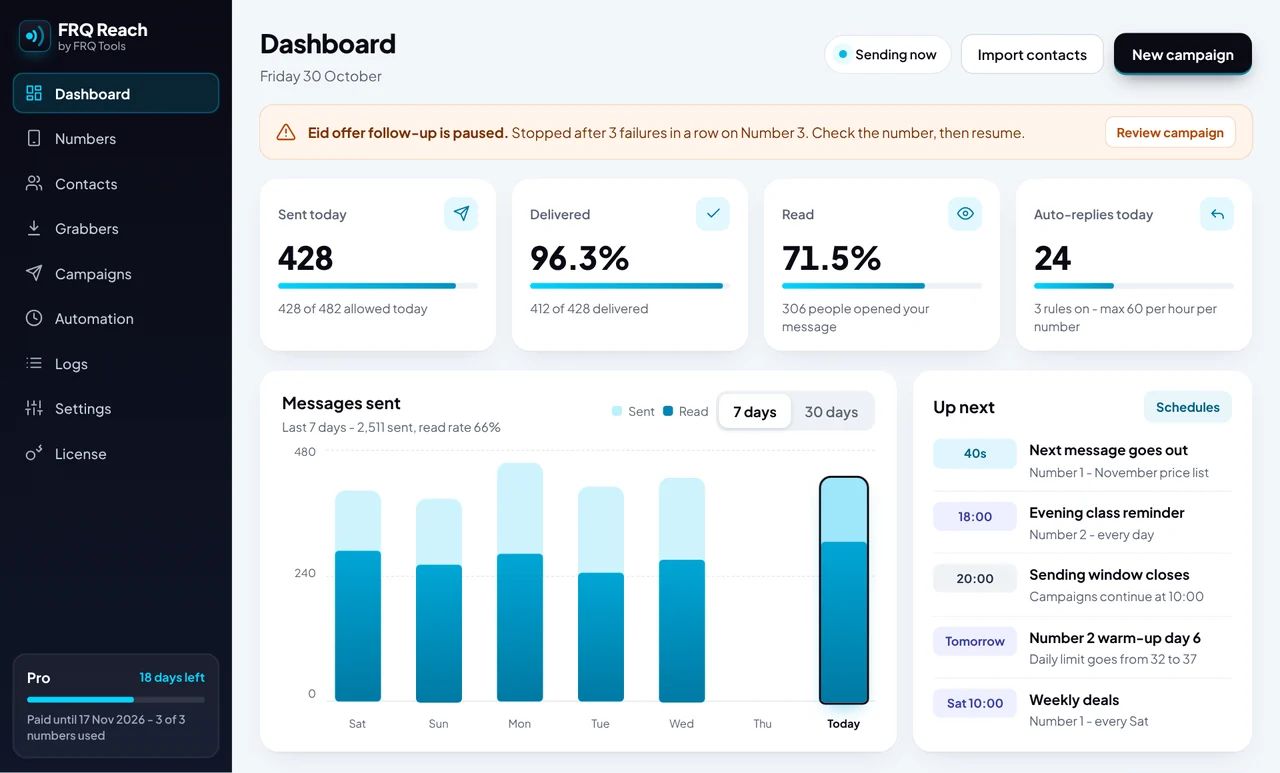The width and height of the screenshot is (1280, 773).
Task: Click the Sent today progress bar
Action: pos(378,286)
